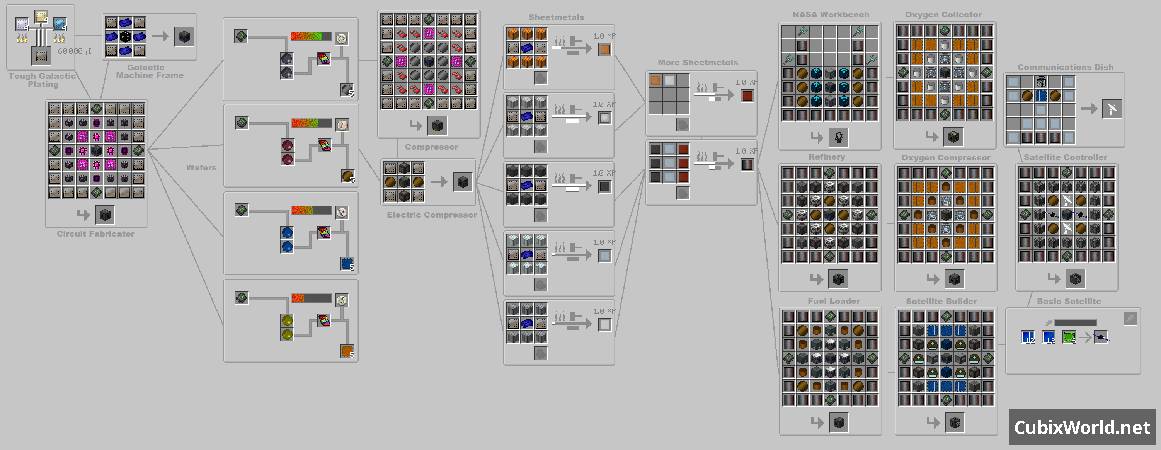The image size is (1161, 450).
Task: Click the progress bar in the gray wafer recipe
Action: pyautogui.click(x=311, y=36)
